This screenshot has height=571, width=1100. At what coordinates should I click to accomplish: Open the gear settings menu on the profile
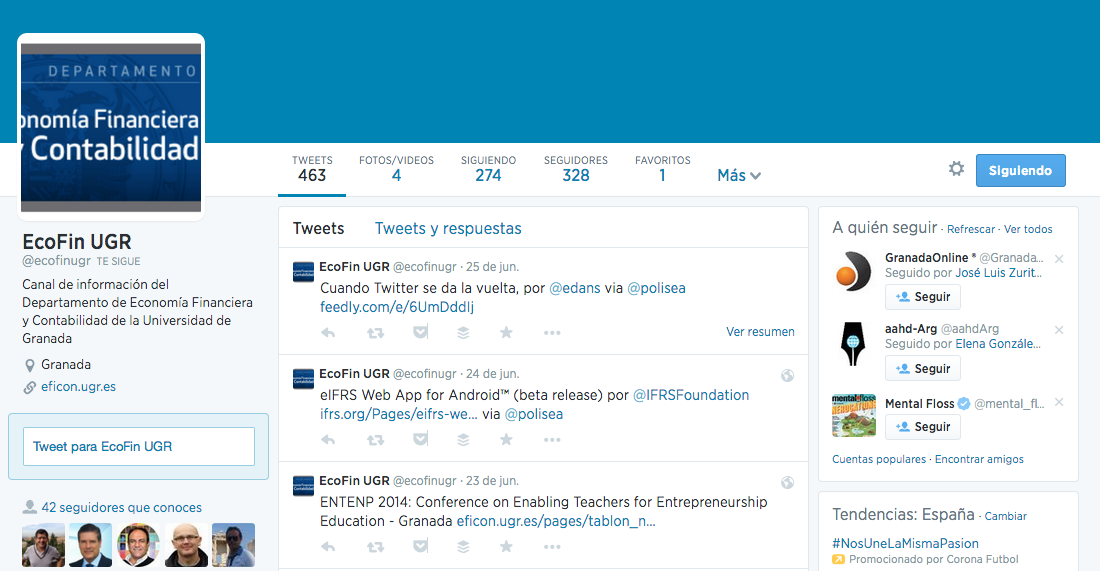pyautogui.click(x=956, y=169)
